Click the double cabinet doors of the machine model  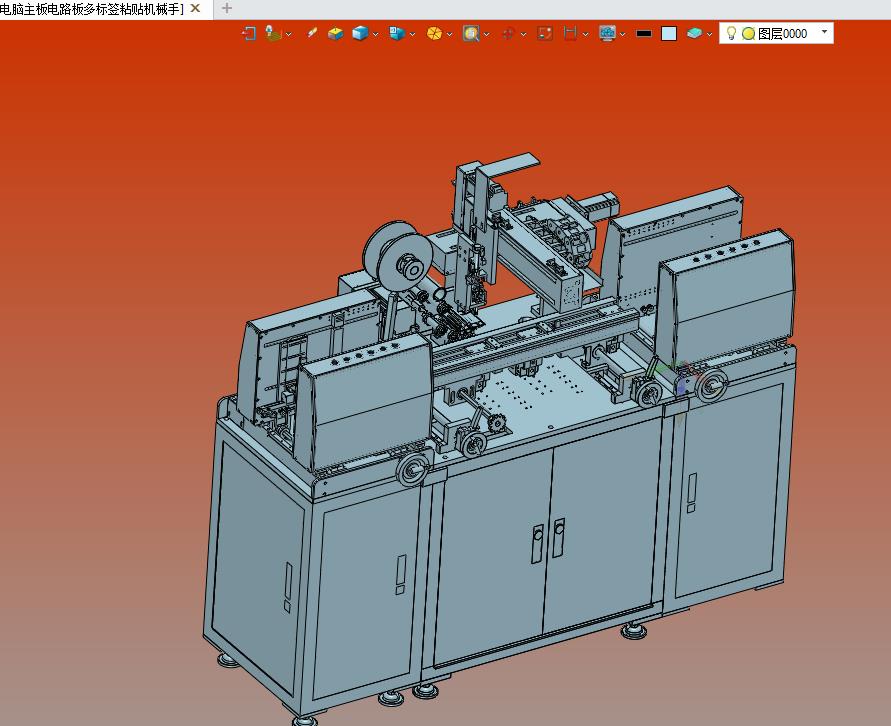point(548,545)
